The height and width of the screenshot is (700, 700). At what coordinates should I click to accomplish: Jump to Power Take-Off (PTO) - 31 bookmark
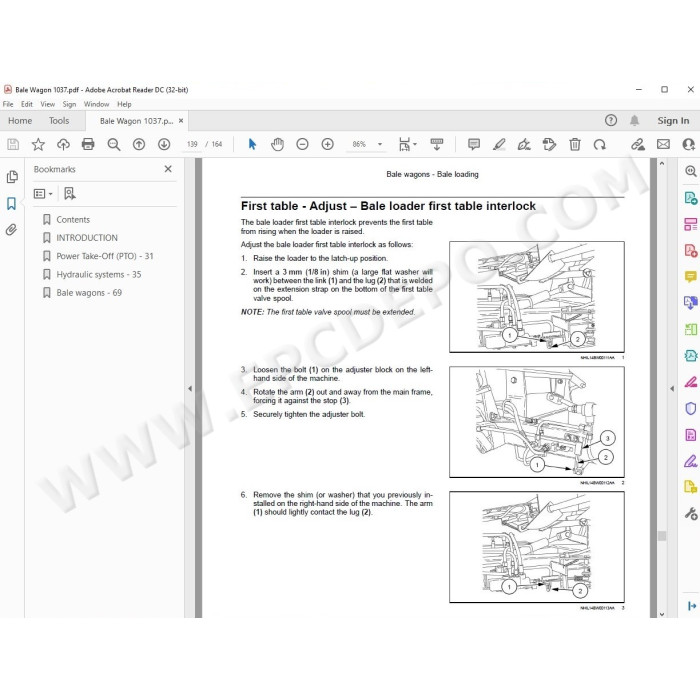[x=105, y=256]
